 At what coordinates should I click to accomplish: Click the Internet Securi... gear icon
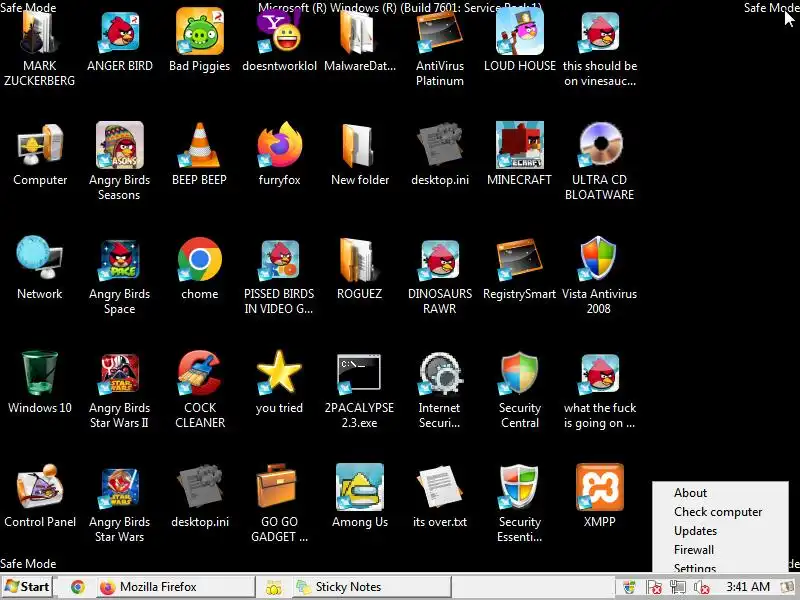[x=439, y=374]
